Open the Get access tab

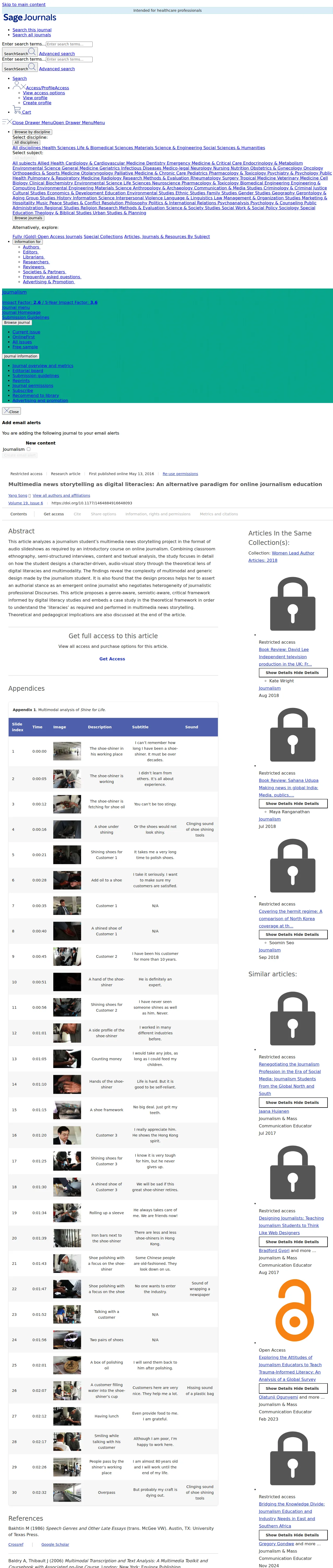53,514
